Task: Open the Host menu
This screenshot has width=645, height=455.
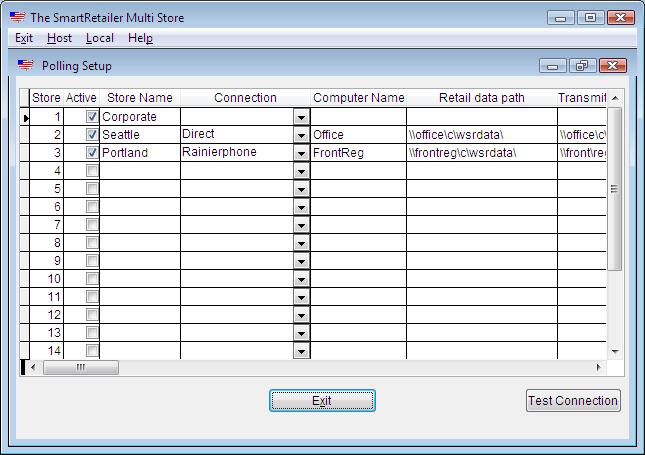Action: pyautogui.click(x=59, y=38)
